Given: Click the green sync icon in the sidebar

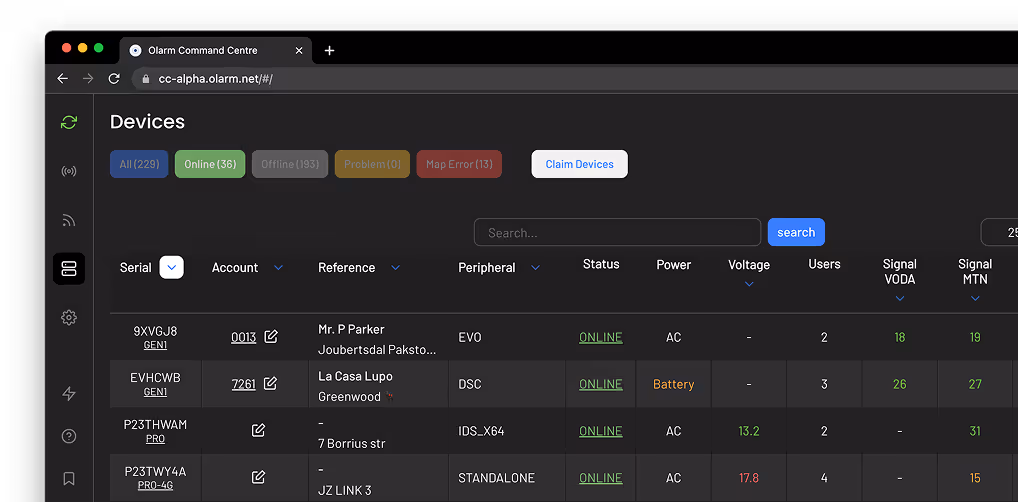Looking at the screenshot, I should pyautogui.click(x=69, y=122).
